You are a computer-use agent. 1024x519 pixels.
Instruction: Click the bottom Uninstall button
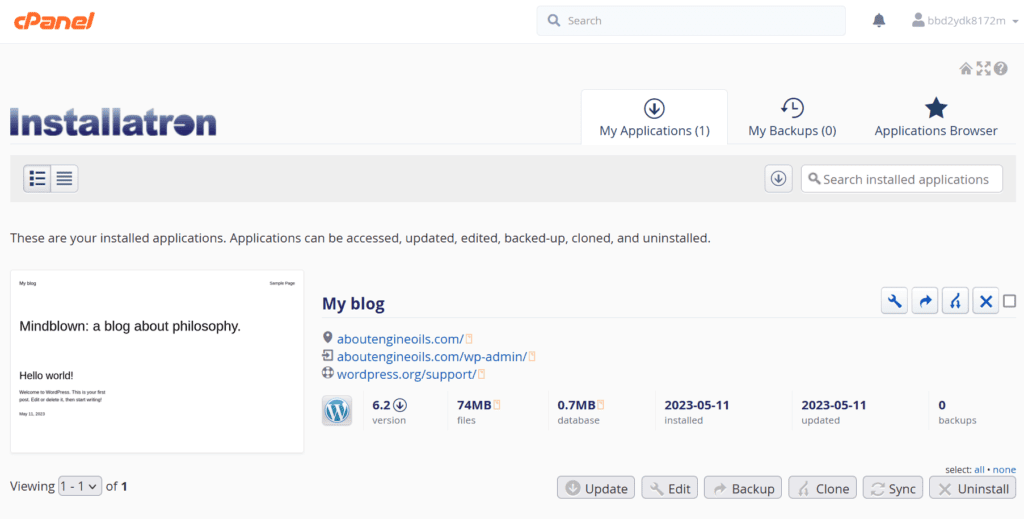coord(972,488)
